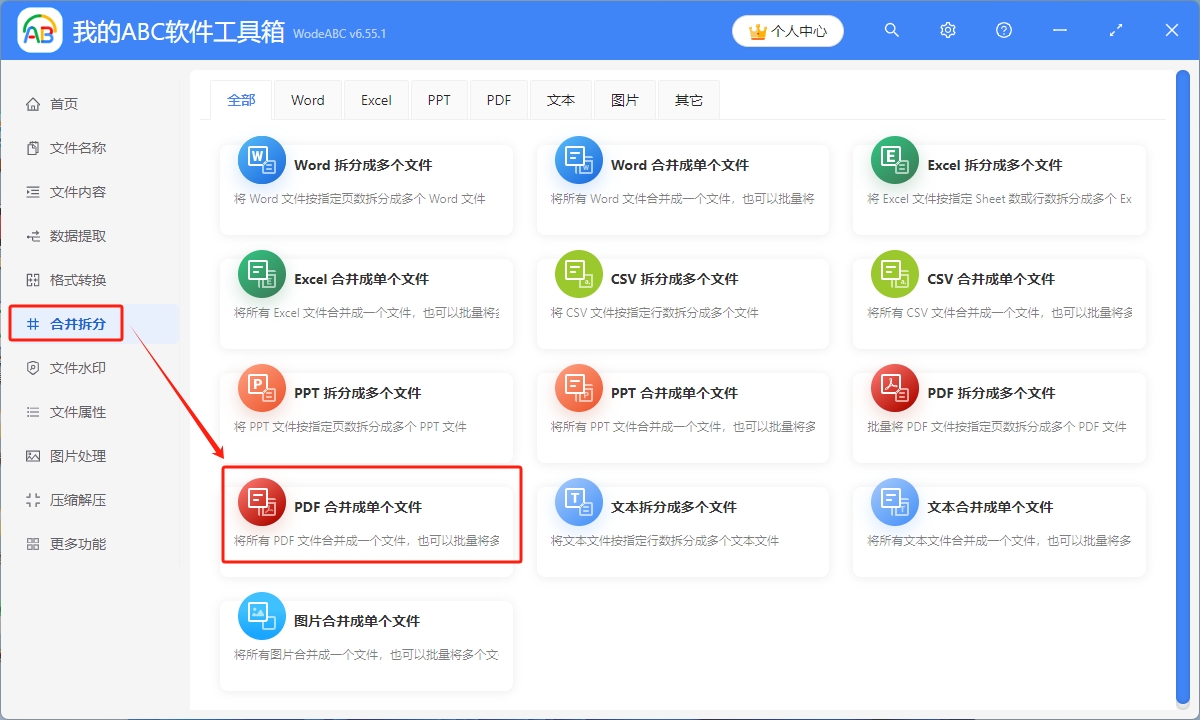Select the 其它 category tab
Image resolution: width=1200 pixels, height=720 pixels.
tap(688, 99)
